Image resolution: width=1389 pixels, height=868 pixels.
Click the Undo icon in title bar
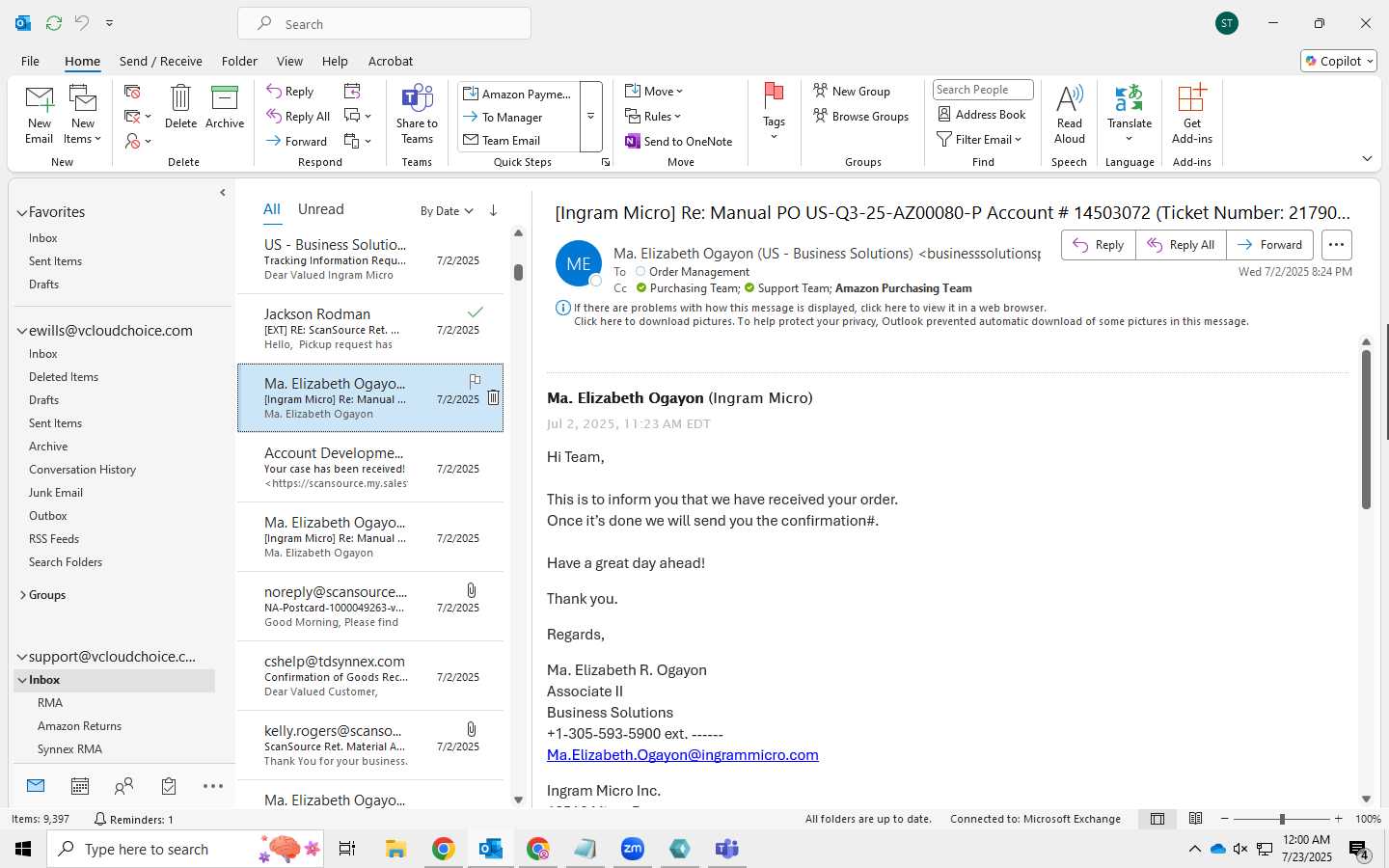(82, 22)
